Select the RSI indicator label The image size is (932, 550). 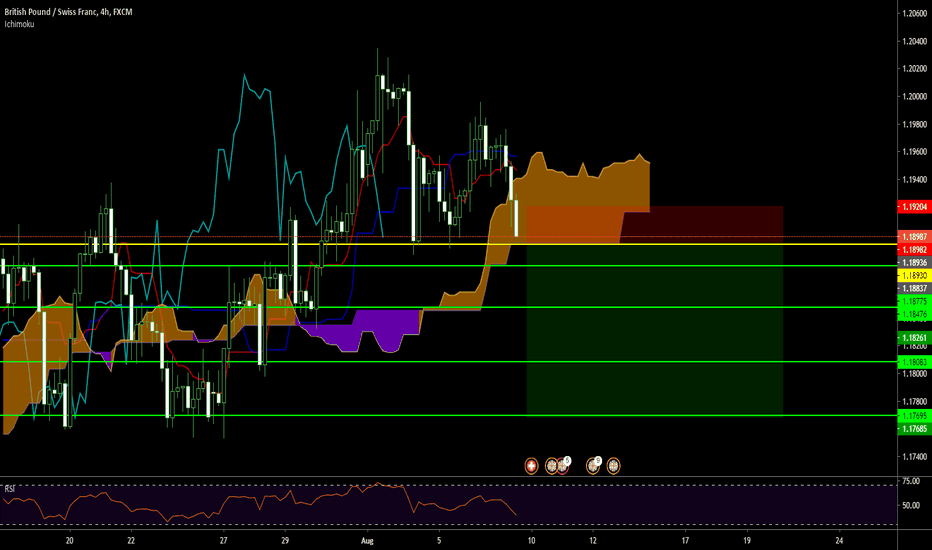click(10, 489)
